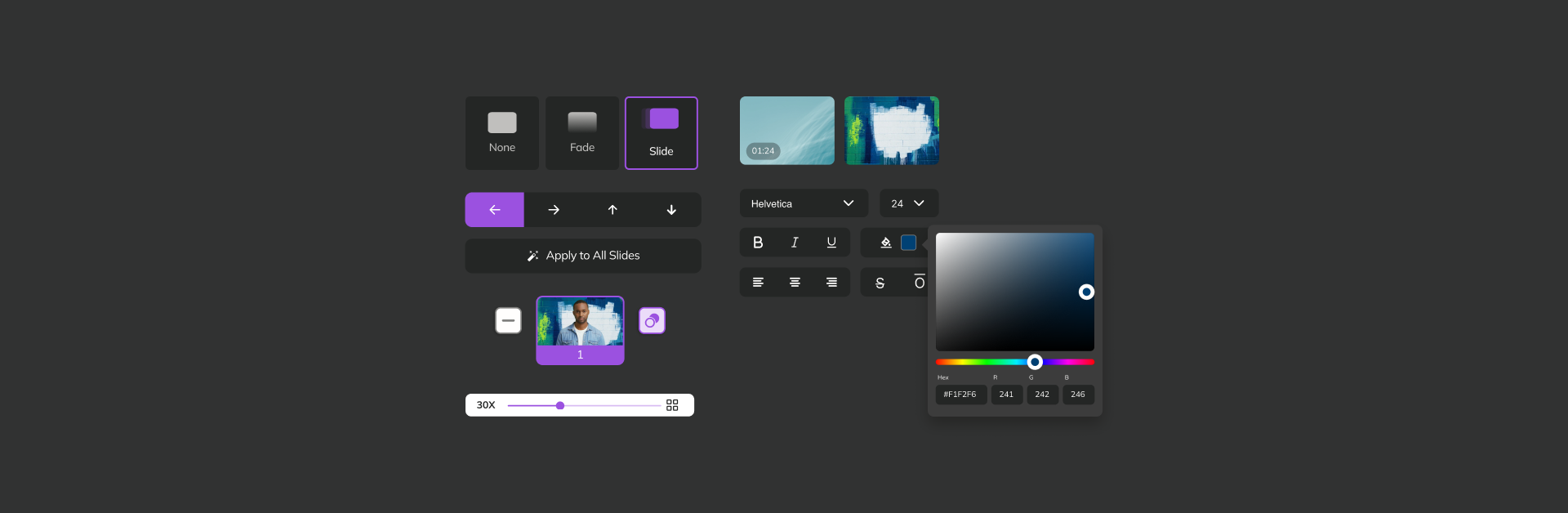Select the Slide transition option
The image size is (1568, 513).
click(661, 133)
